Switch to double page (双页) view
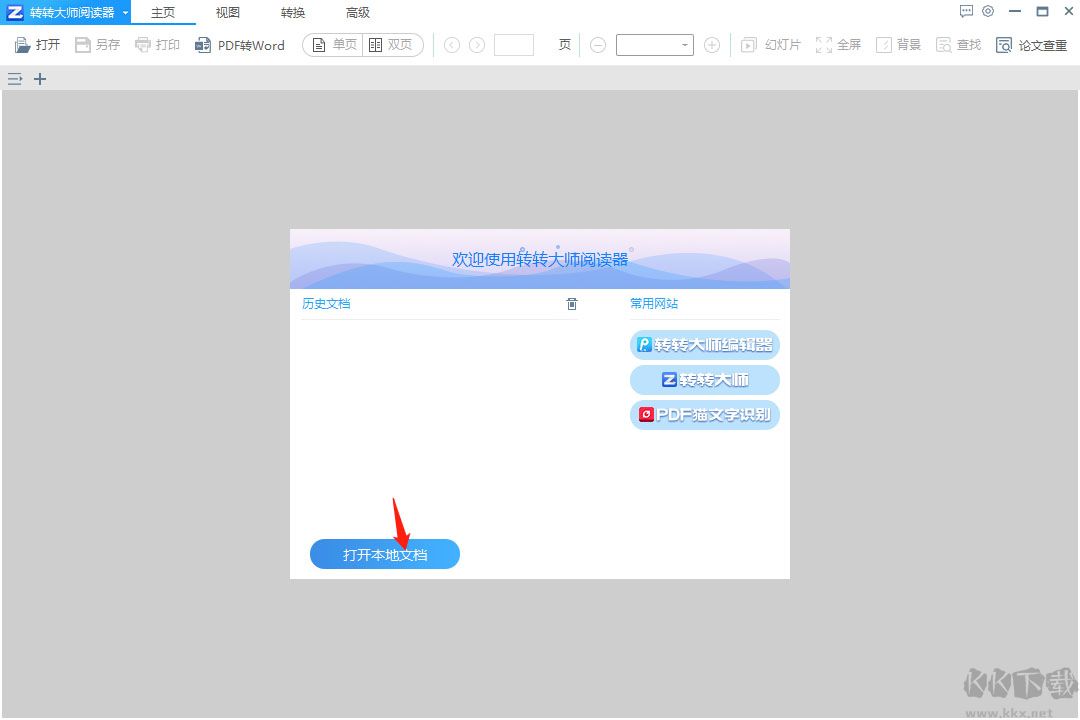 point(391,45)
